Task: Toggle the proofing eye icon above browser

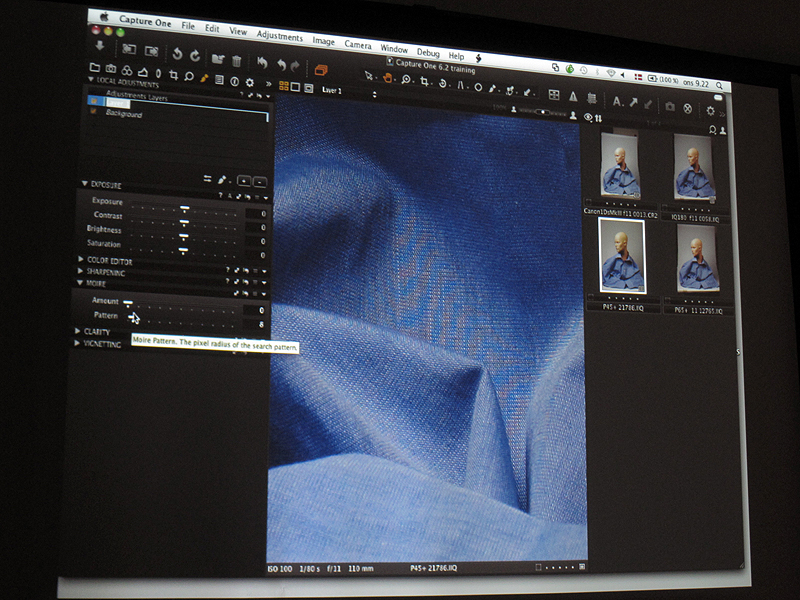Action: click(x=588, y=118)
